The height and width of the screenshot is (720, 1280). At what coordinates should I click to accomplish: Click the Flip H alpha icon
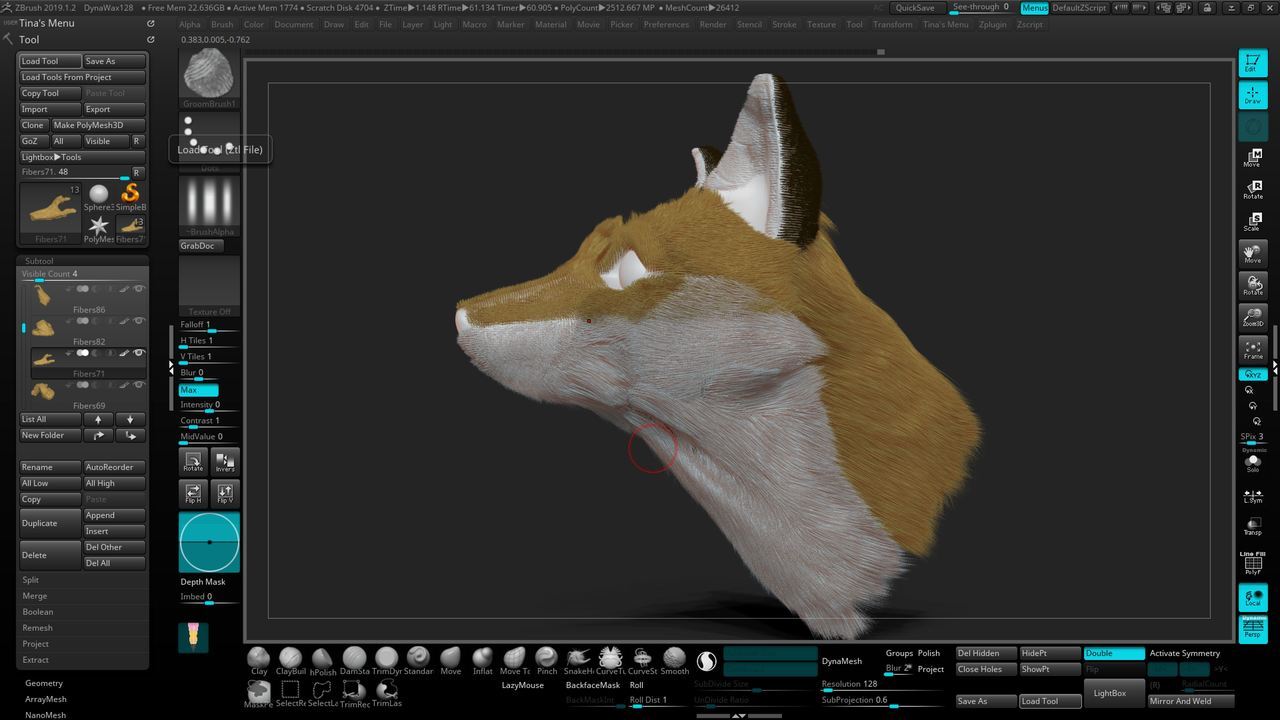click(x=193, y=493)
